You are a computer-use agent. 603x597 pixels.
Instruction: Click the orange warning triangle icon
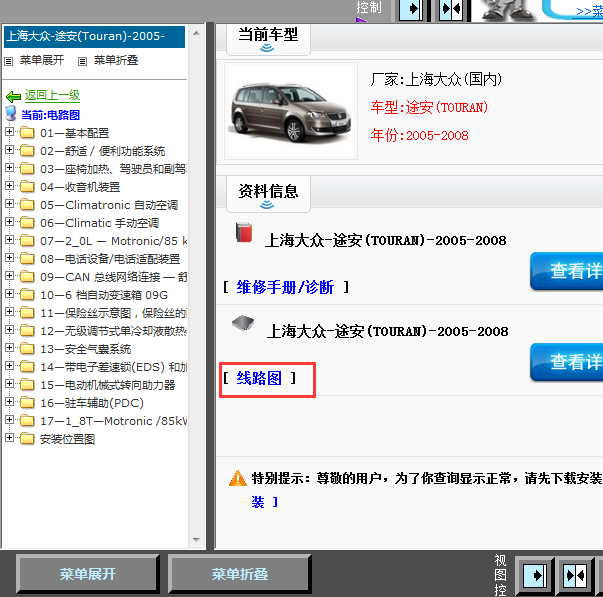pyautogui.click(x=238, y=479)
